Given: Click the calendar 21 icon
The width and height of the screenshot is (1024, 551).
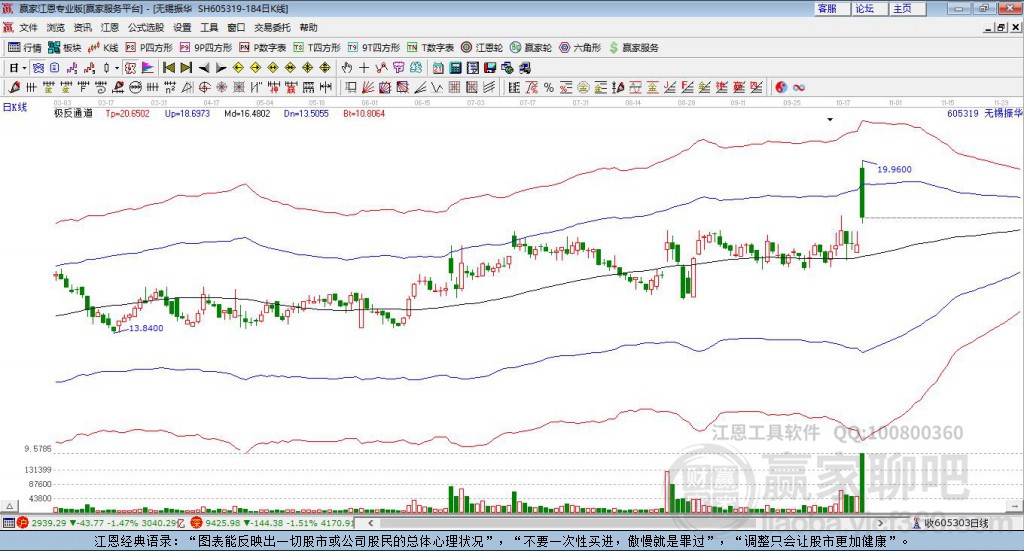Looking at the screenshot, I should pyautogui.click(x=438, y=68).
